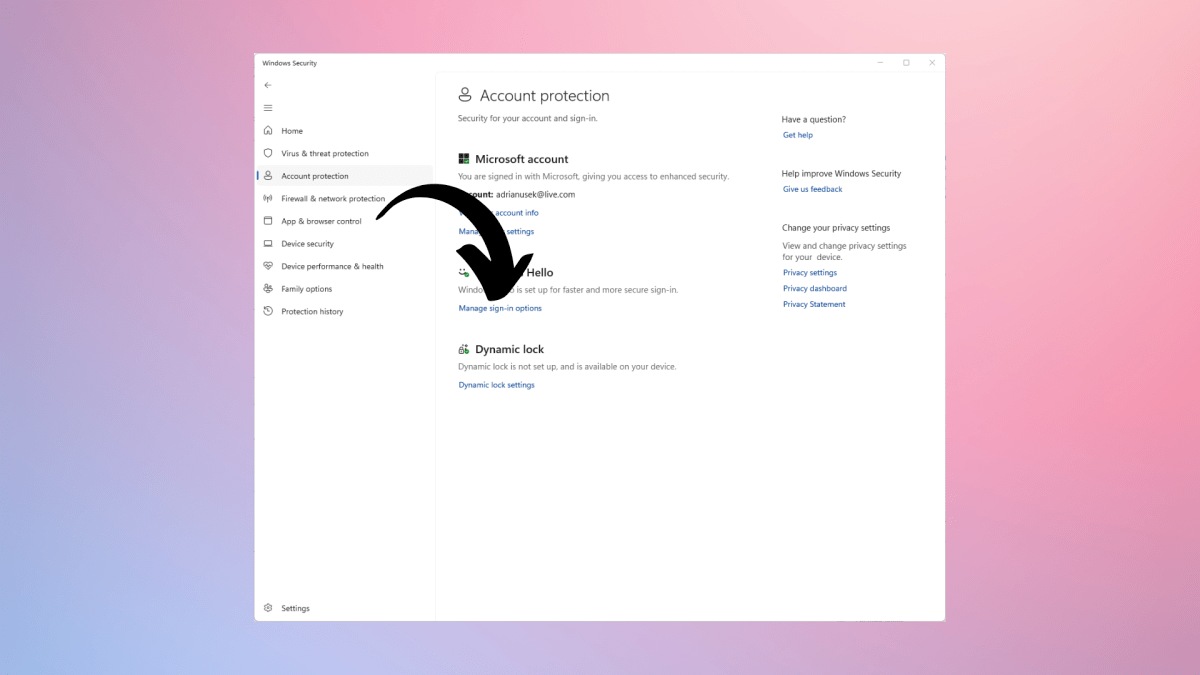Click the Account protection heading person icon
This screenshot has height=675, width=1200.
point(465,95)
